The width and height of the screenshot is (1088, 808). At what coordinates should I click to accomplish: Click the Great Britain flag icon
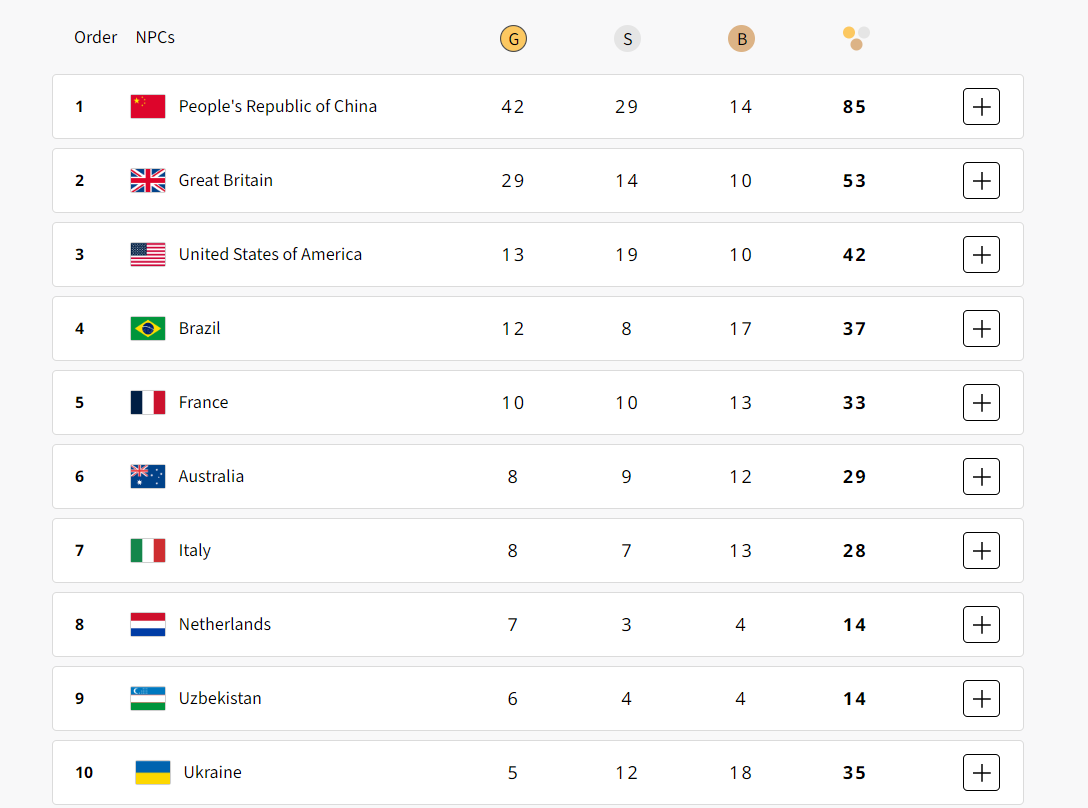pyautogui.click(x=148, y=180)
